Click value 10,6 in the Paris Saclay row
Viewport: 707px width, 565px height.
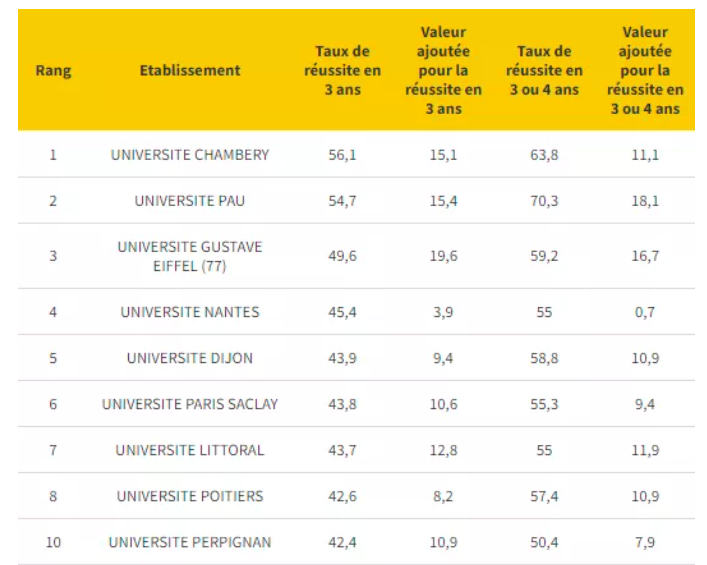(443, 404)
